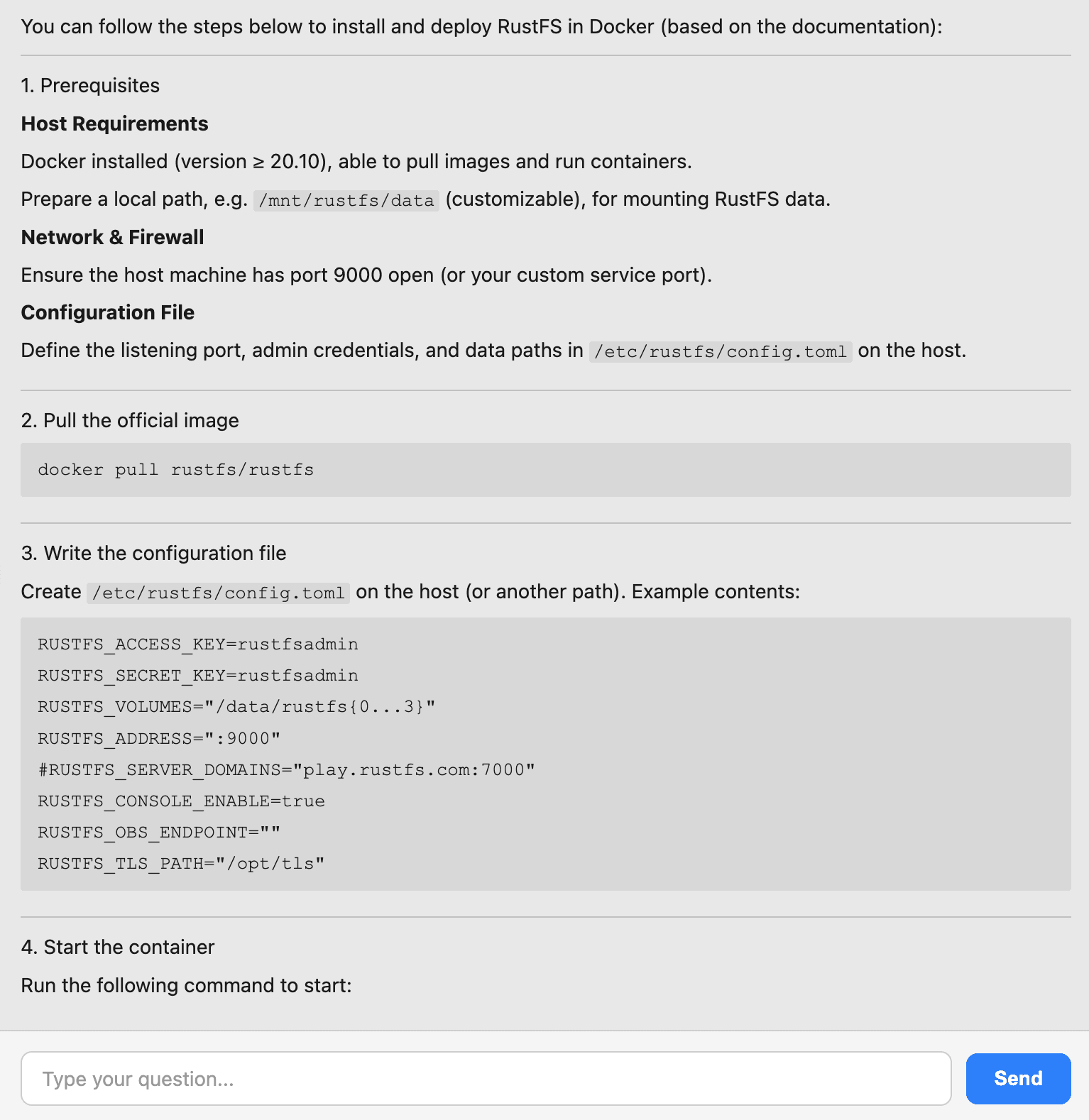Click the '4. Start the container' heading

click(x=118, y=948)
